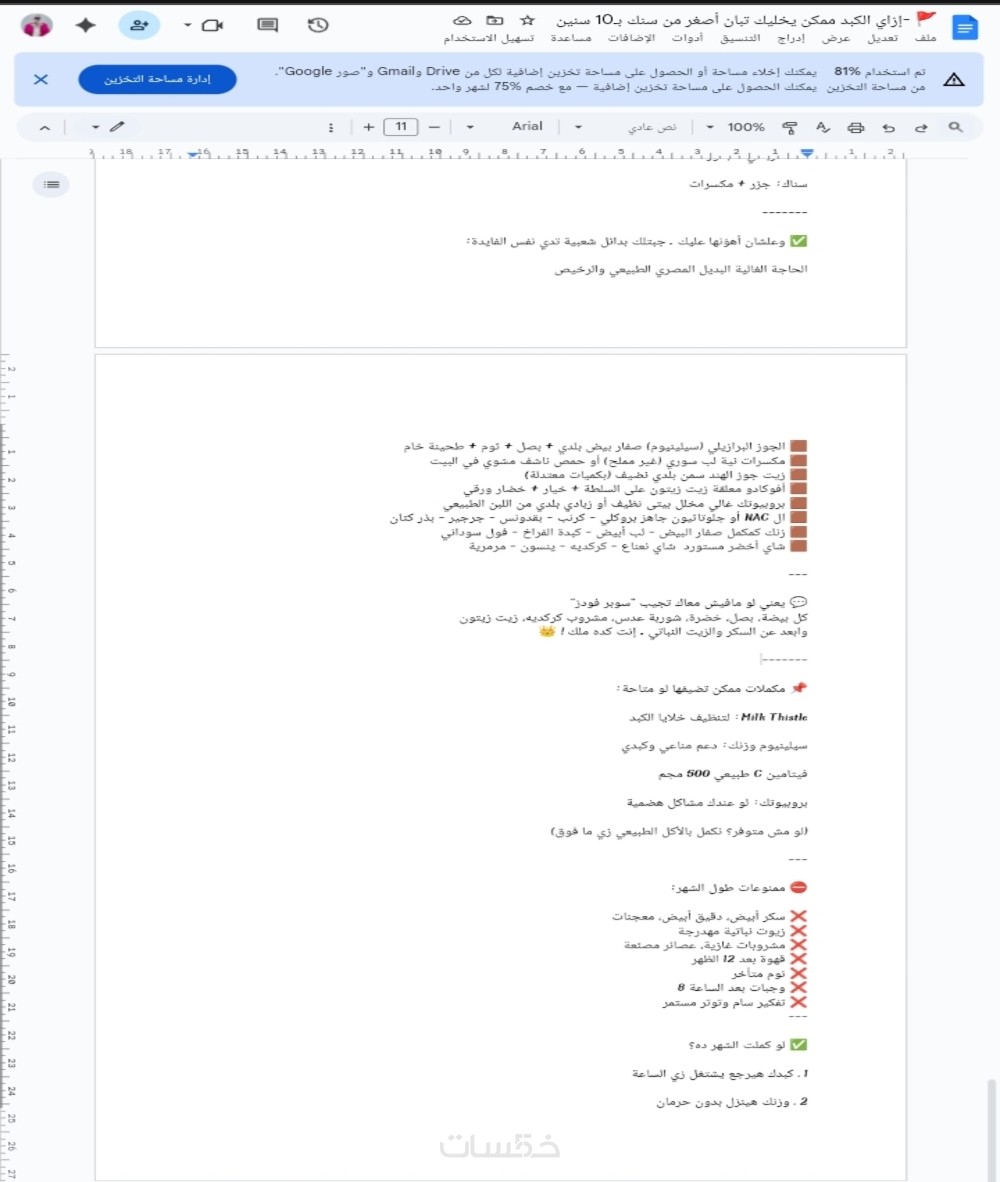Activate the paint format tool
Screen dimensions: 1000x1182
click(789, 127)
